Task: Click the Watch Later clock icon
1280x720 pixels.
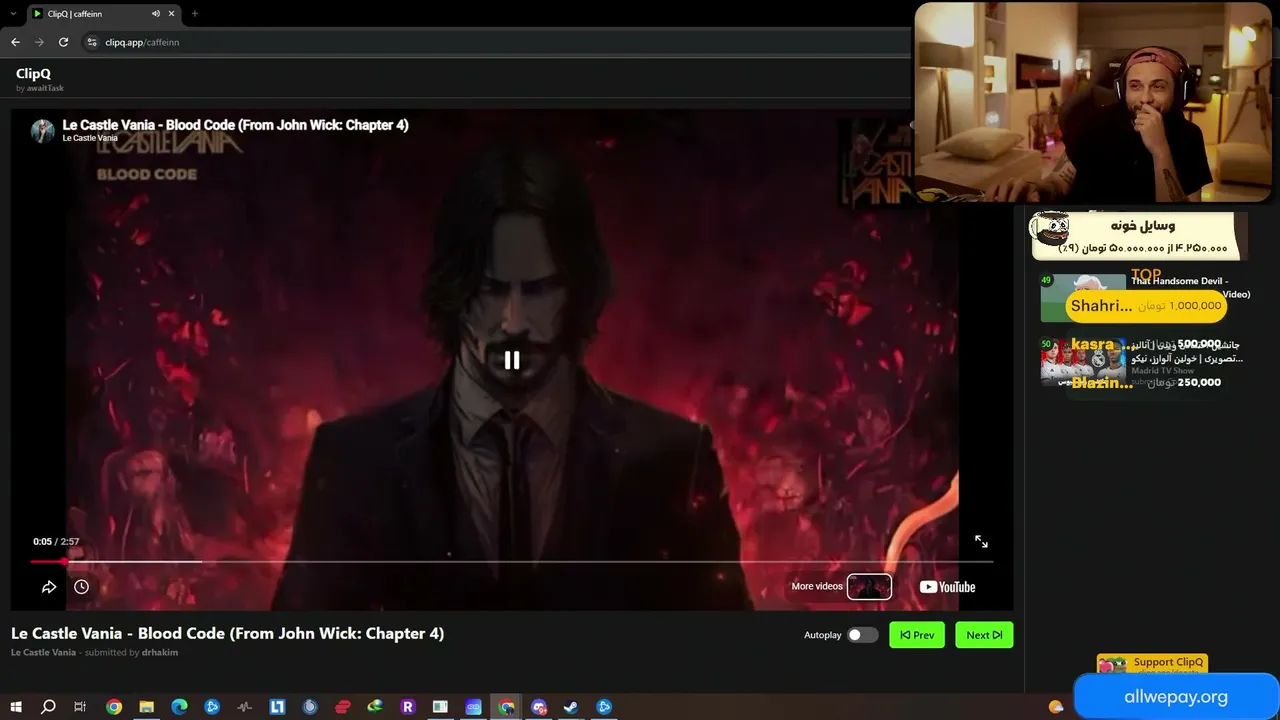Action: (81, 587)
